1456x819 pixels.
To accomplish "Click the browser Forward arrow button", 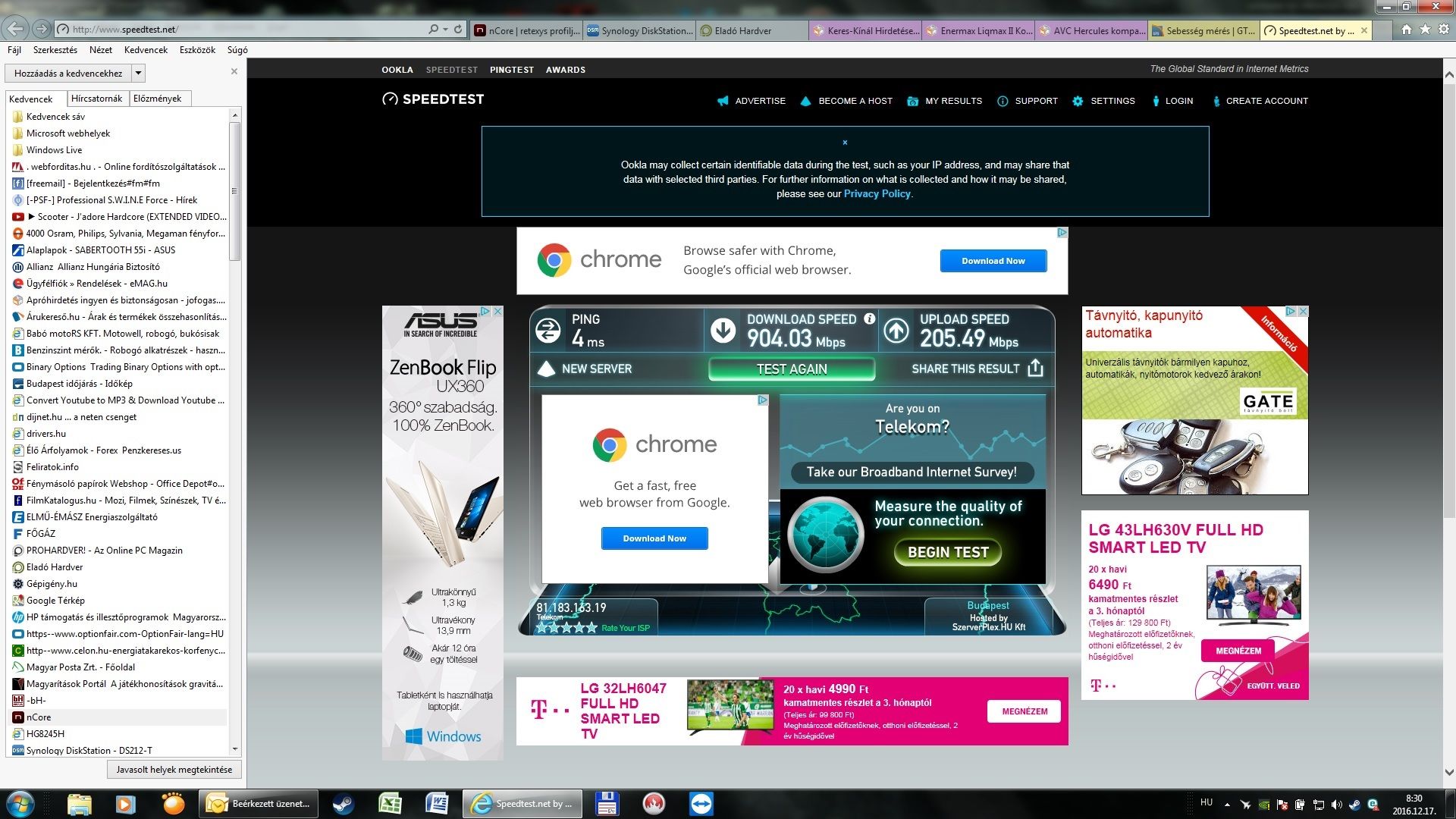I will [42, 29].
